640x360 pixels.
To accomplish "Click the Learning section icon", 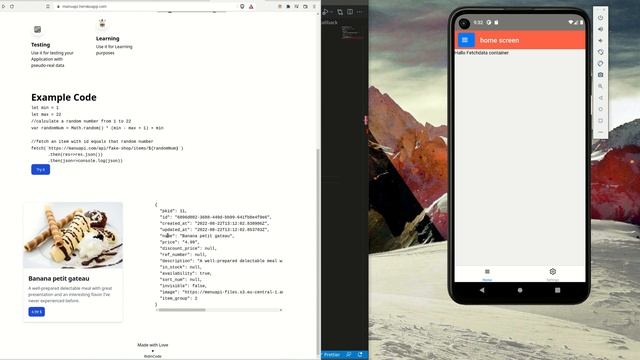I will click(x=102, y=24).
